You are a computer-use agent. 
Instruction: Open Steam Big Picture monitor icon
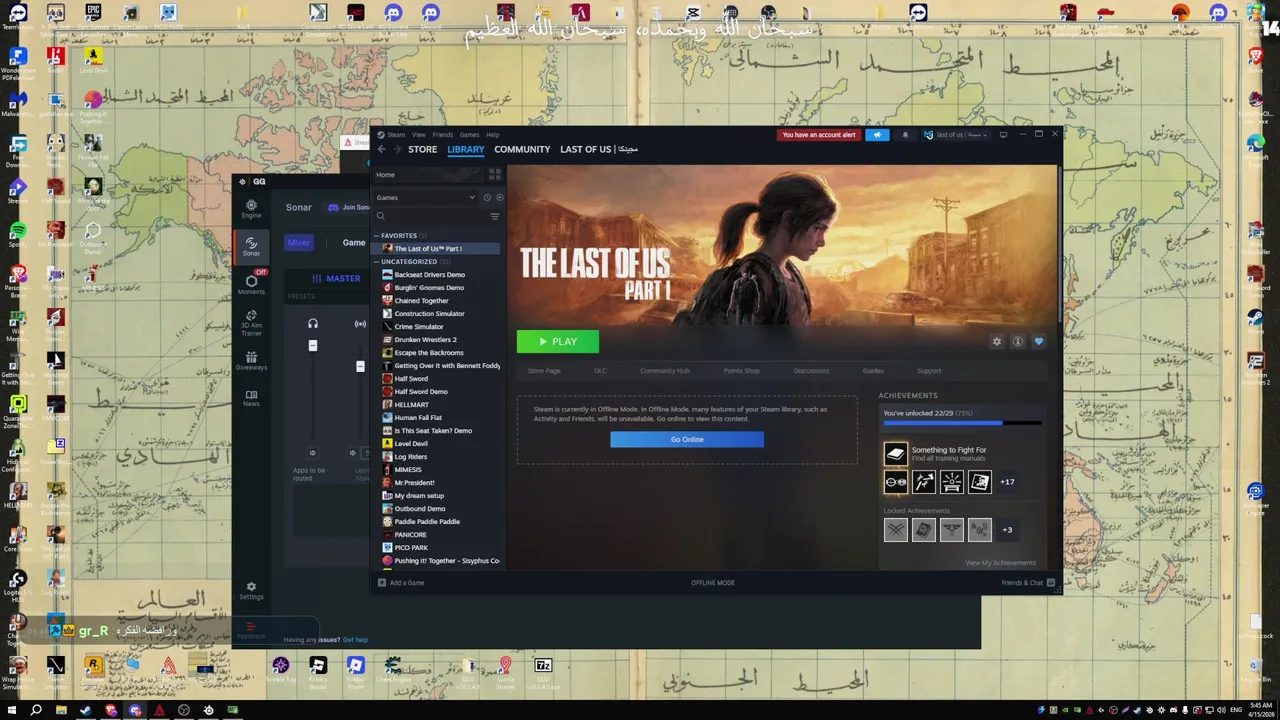1003,134
